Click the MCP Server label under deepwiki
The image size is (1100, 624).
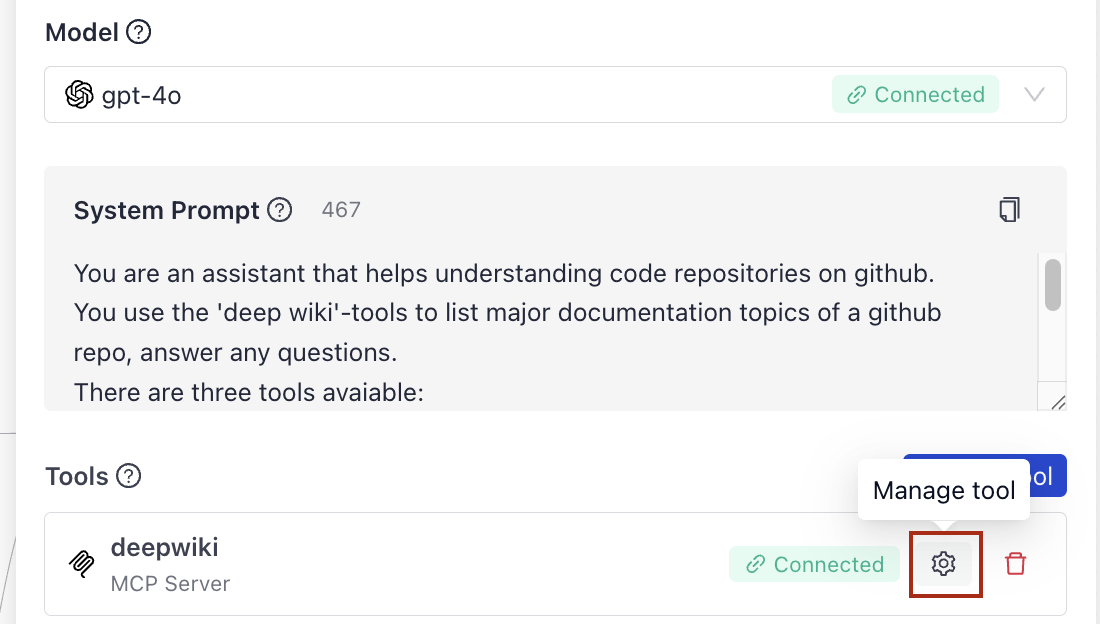[x=170, y=583]
